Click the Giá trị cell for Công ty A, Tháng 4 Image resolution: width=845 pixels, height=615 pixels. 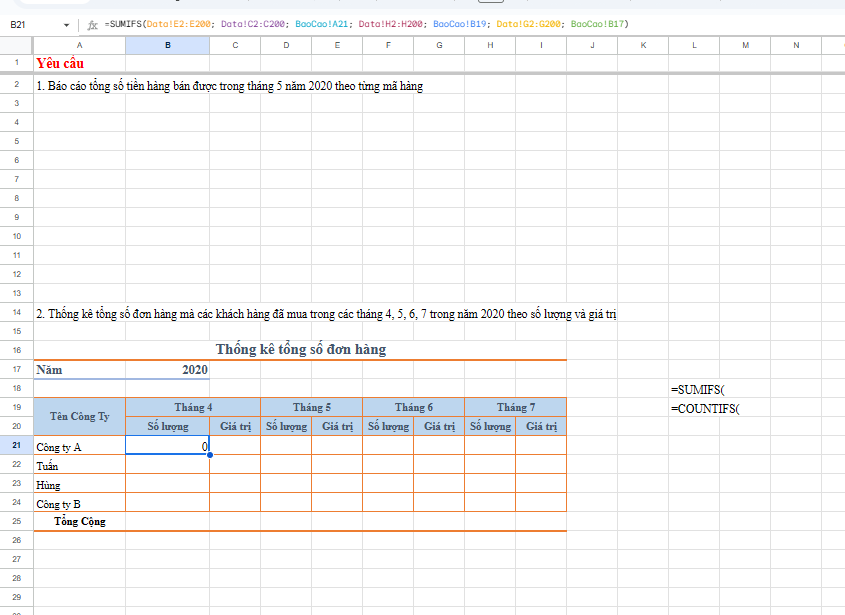coord(235,446)
